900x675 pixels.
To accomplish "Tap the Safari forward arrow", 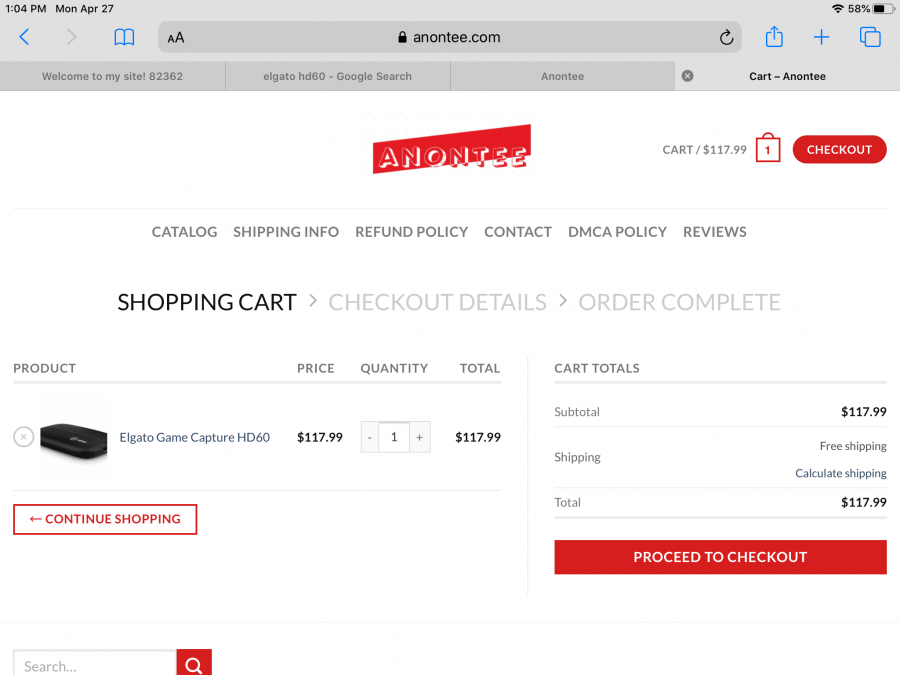I will [x=71, y=37].
